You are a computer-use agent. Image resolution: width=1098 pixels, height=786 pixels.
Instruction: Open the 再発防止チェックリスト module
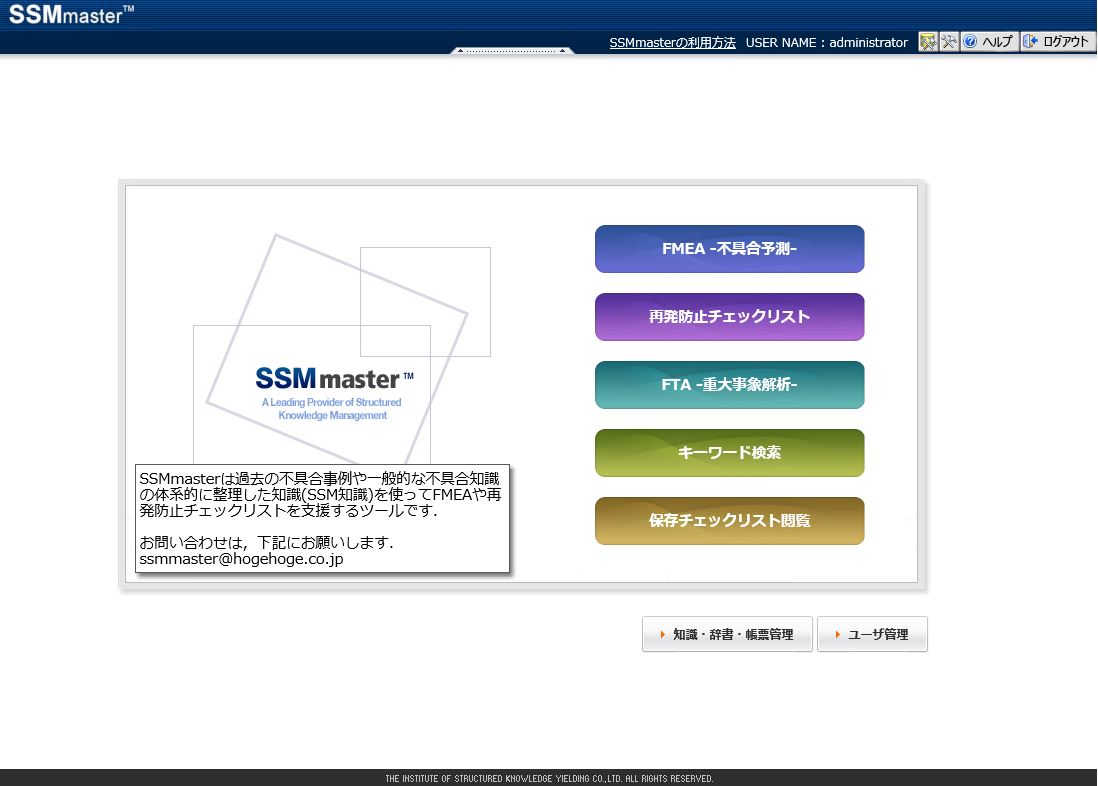[729, 316]
